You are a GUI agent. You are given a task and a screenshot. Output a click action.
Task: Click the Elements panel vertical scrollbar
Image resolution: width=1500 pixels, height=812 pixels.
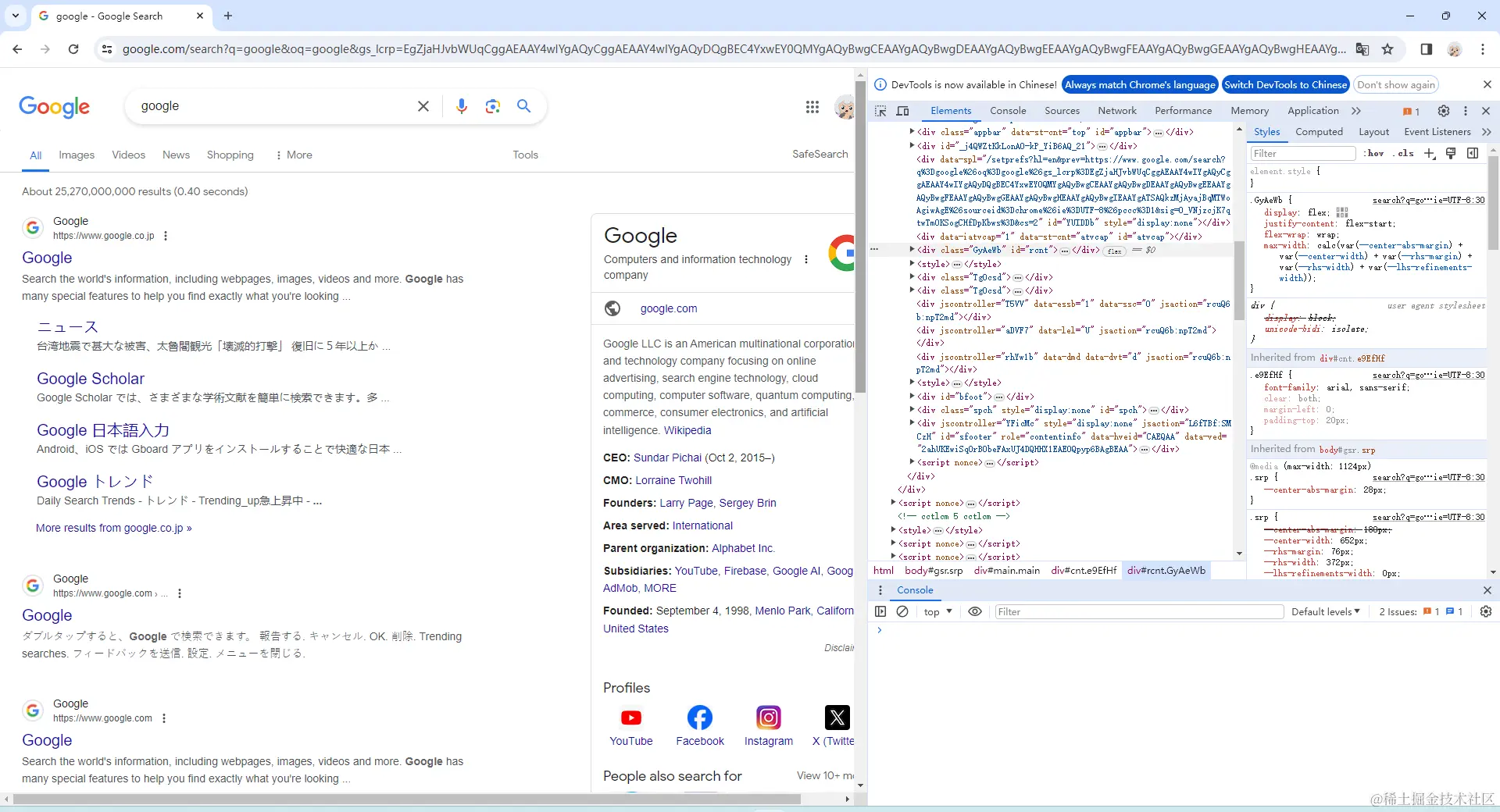1239,281
